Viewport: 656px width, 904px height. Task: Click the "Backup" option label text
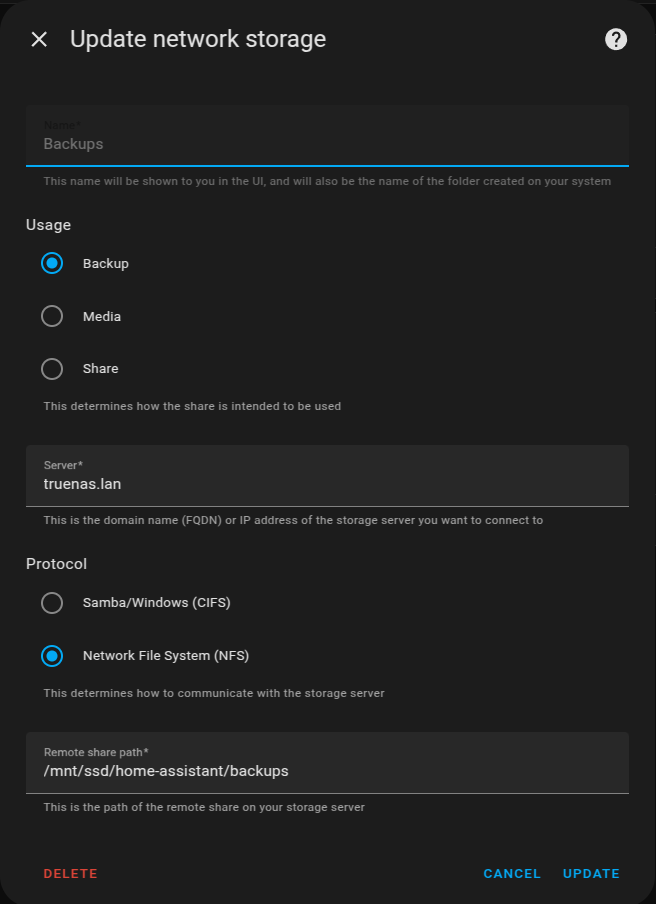(x=106, y=264)
